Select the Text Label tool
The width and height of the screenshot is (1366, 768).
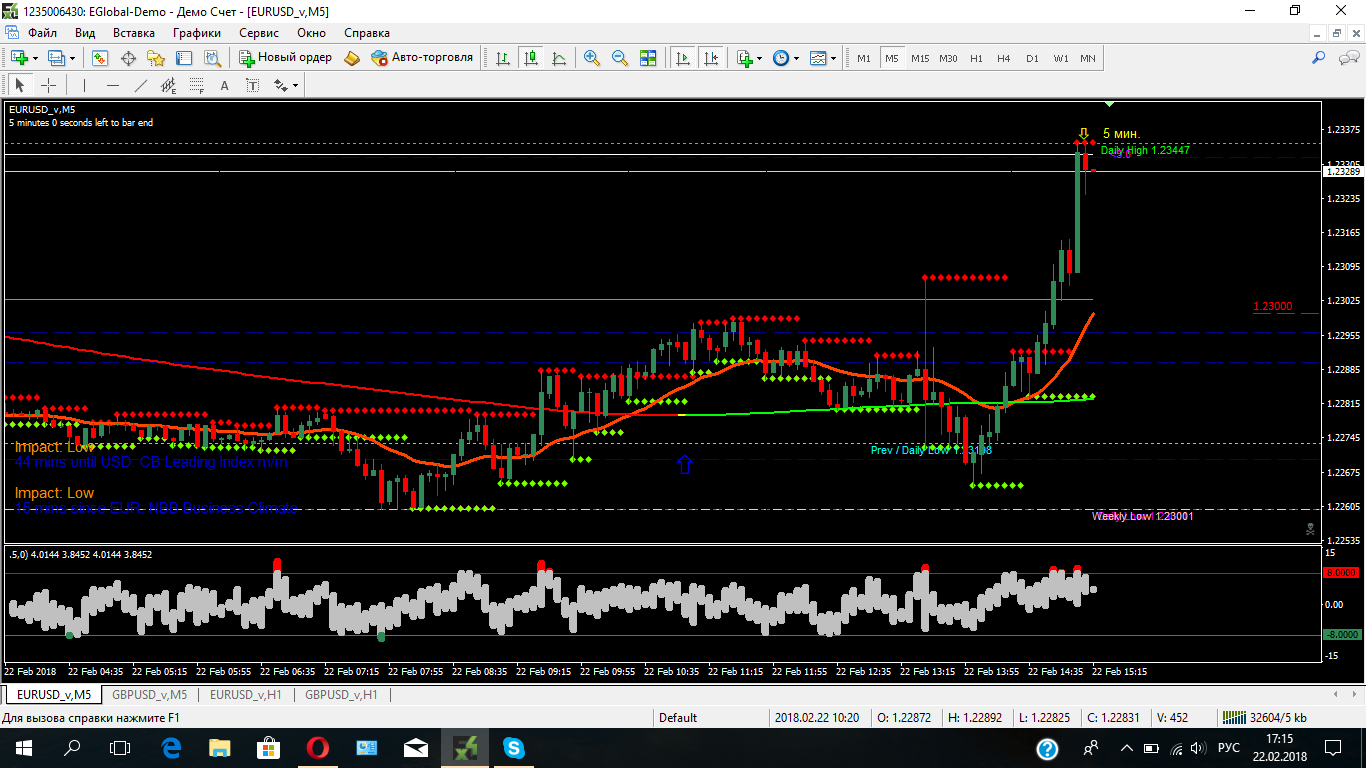pyautogui.click(x=253, y=85)
